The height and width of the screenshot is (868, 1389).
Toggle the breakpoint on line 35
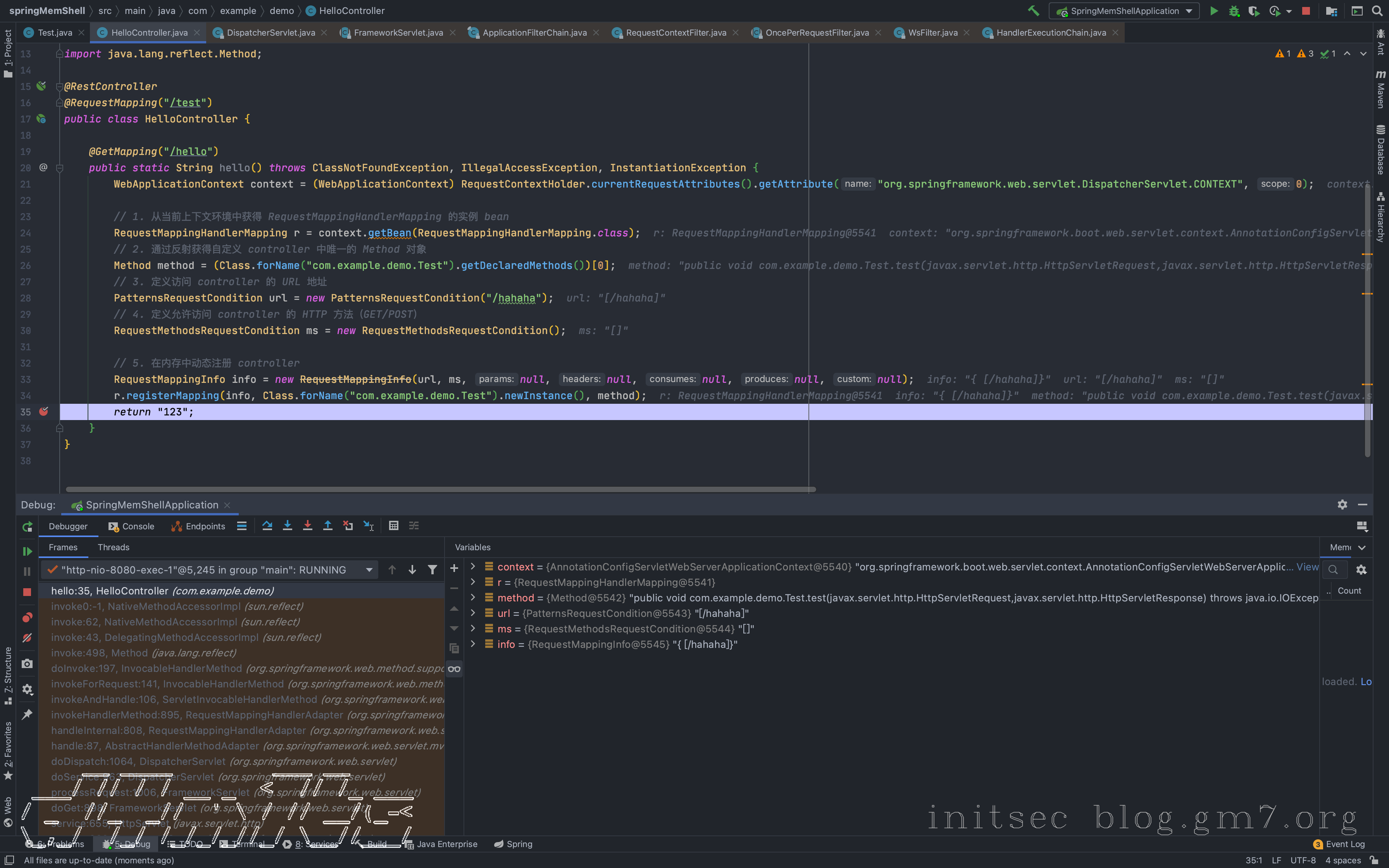pos(43,412)
